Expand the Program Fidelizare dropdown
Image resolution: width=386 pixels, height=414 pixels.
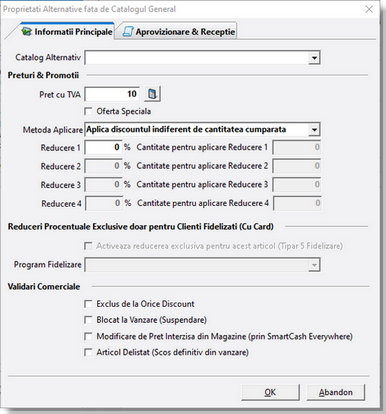(x=313, y=265)
